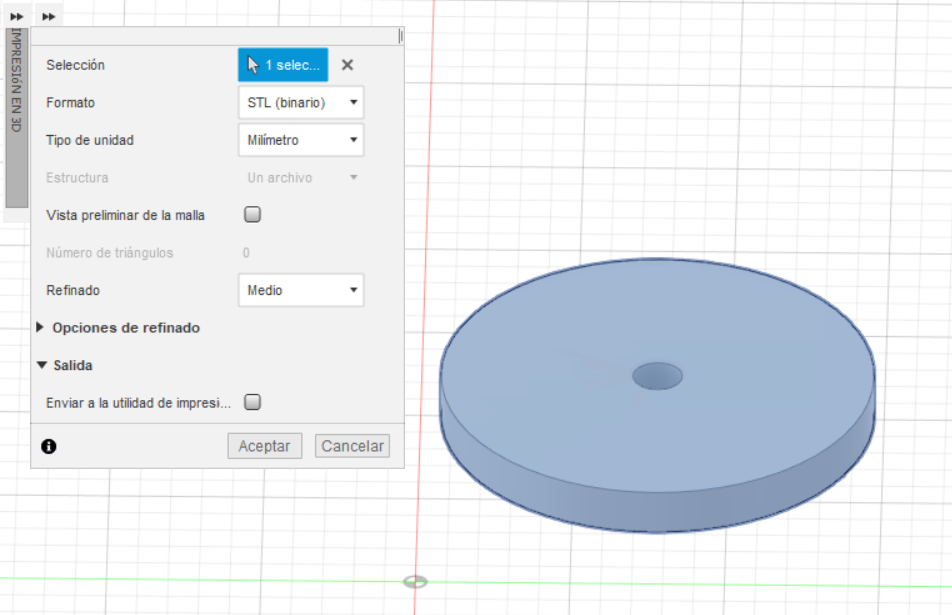Click the origin point marker on the grid
The height and width of the screenshot is (615, 952).
415,582
